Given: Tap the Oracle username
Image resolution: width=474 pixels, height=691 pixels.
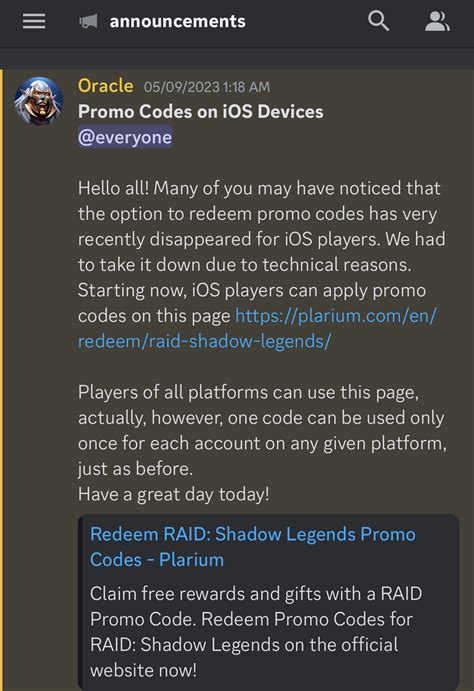Looking at the screenshot, I should pos(106,85).
